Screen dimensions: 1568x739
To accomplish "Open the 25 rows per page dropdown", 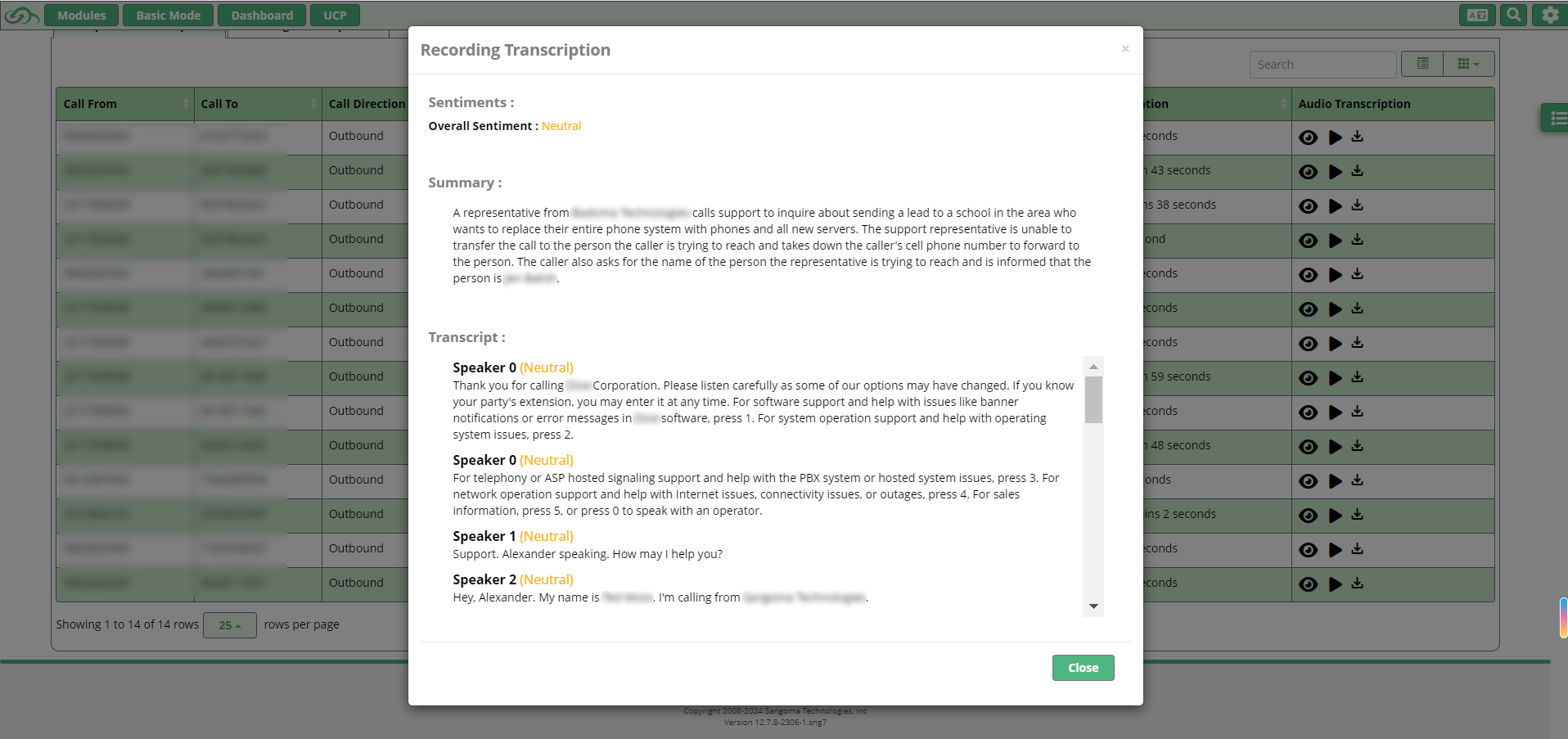I will 229,625.
